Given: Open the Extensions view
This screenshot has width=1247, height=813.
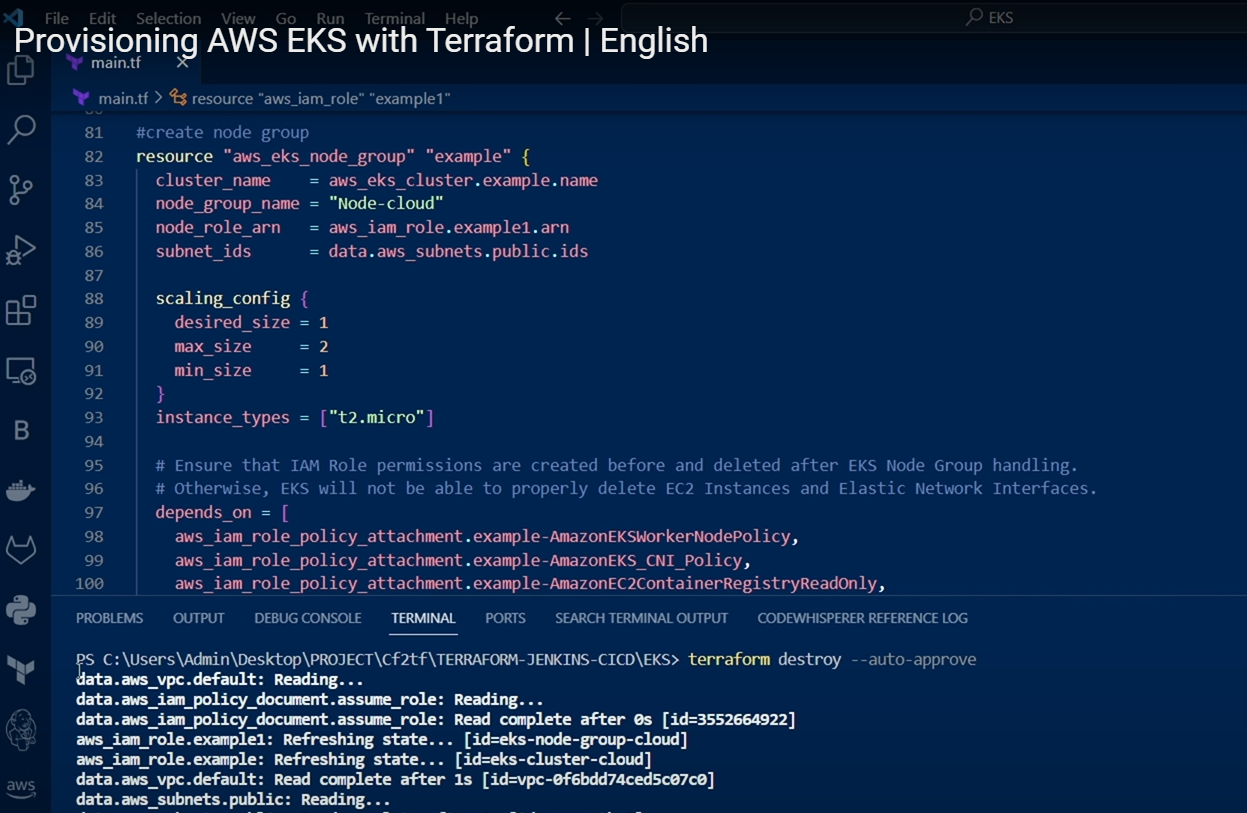Looking at the screenshot, I should (21, 310).
